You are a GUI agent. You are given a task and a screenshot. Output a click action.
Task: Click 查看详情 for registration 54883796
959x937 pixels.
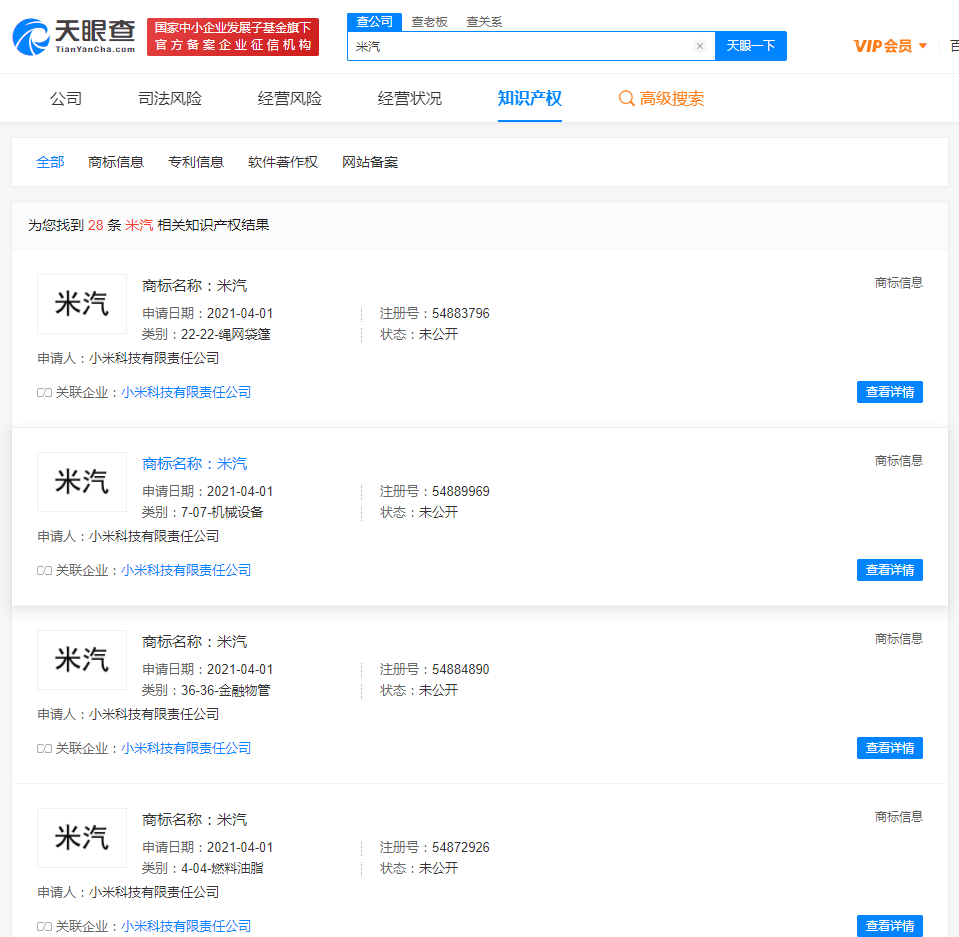[889, 392]
